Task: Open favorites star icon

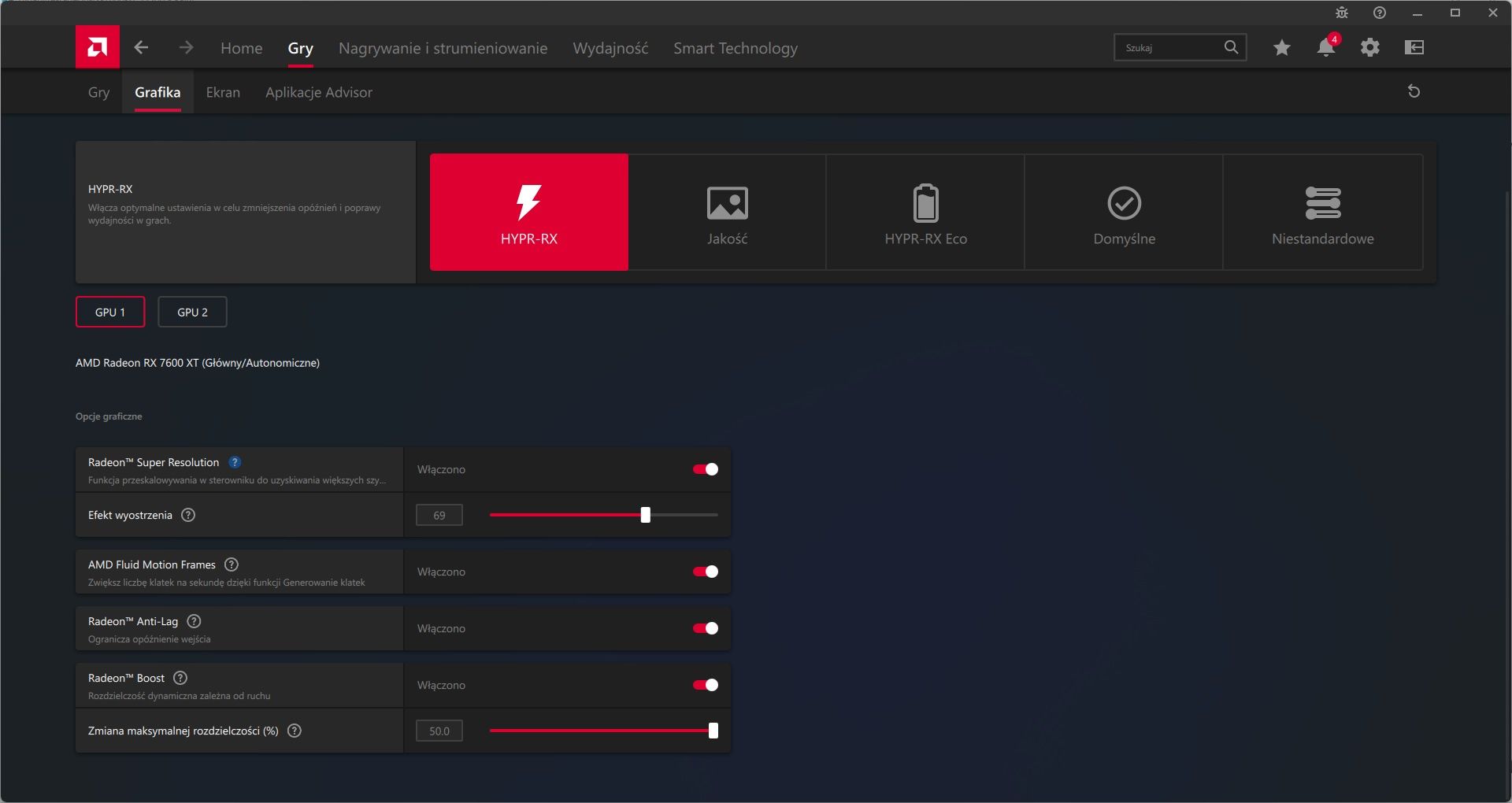Action: pyautogui.click(x=1282, y=47)
